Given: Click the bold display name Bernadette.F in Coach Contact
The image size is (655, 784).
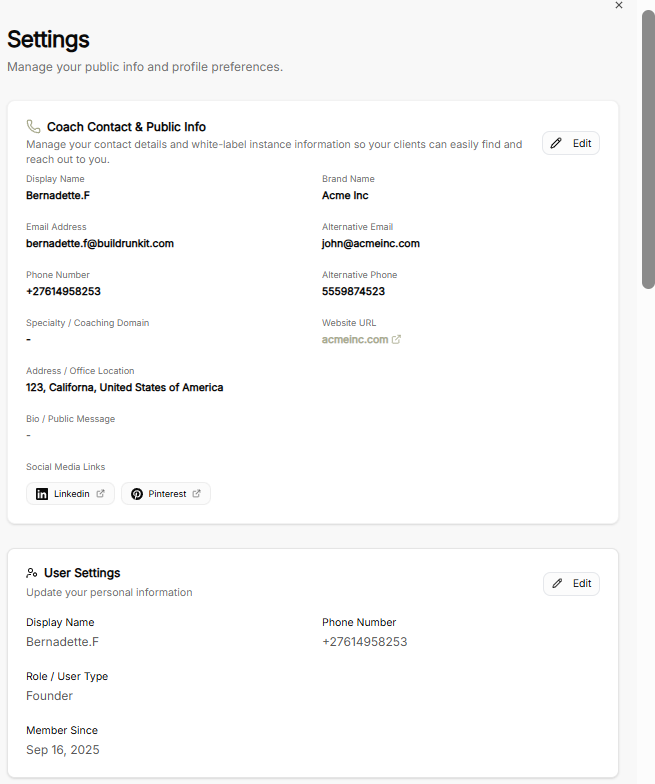Looking at the screenshot, I should click(x=58, y=196).
